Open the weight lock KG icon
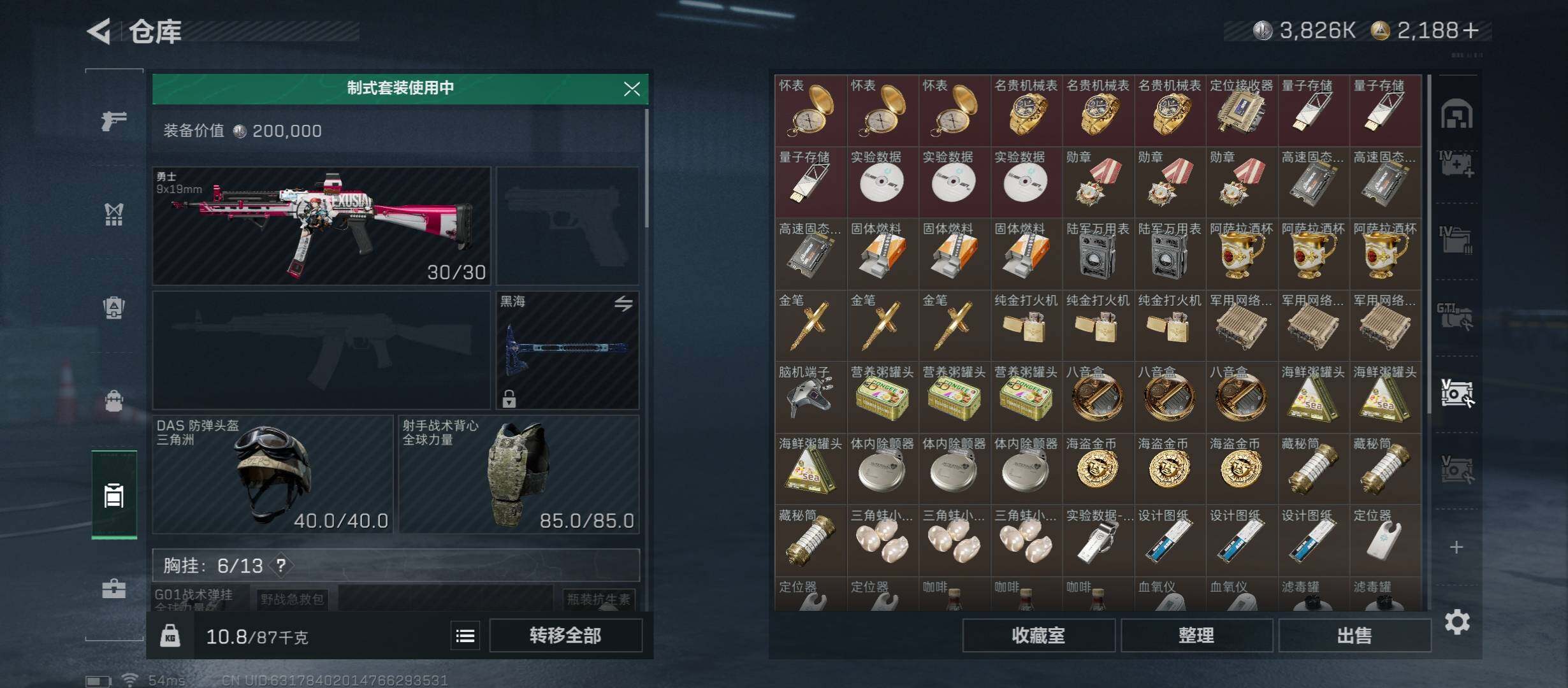The height and width of the screenshot is (688, 1568). click(x=170, y=636)
